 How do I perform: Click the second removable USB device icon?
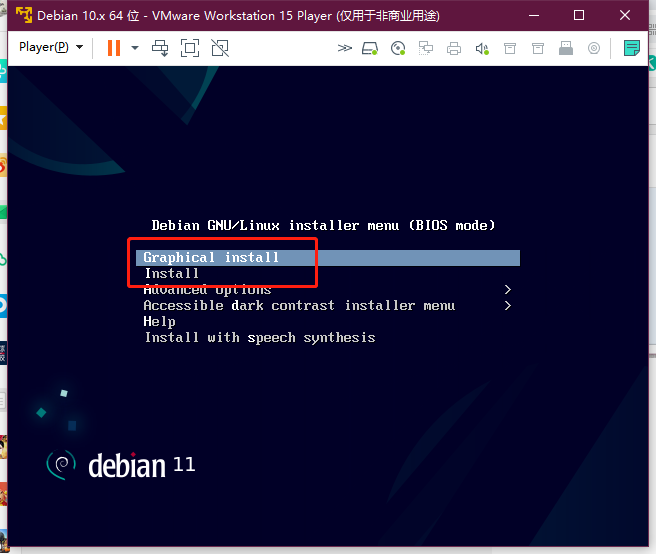pyautogui.click(x=538, y=49)
